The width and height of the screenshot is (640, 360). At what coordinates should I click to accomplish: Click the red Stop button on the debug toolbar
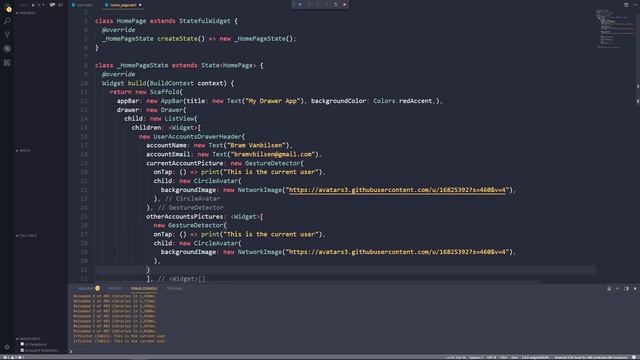[x=344, y=4]
